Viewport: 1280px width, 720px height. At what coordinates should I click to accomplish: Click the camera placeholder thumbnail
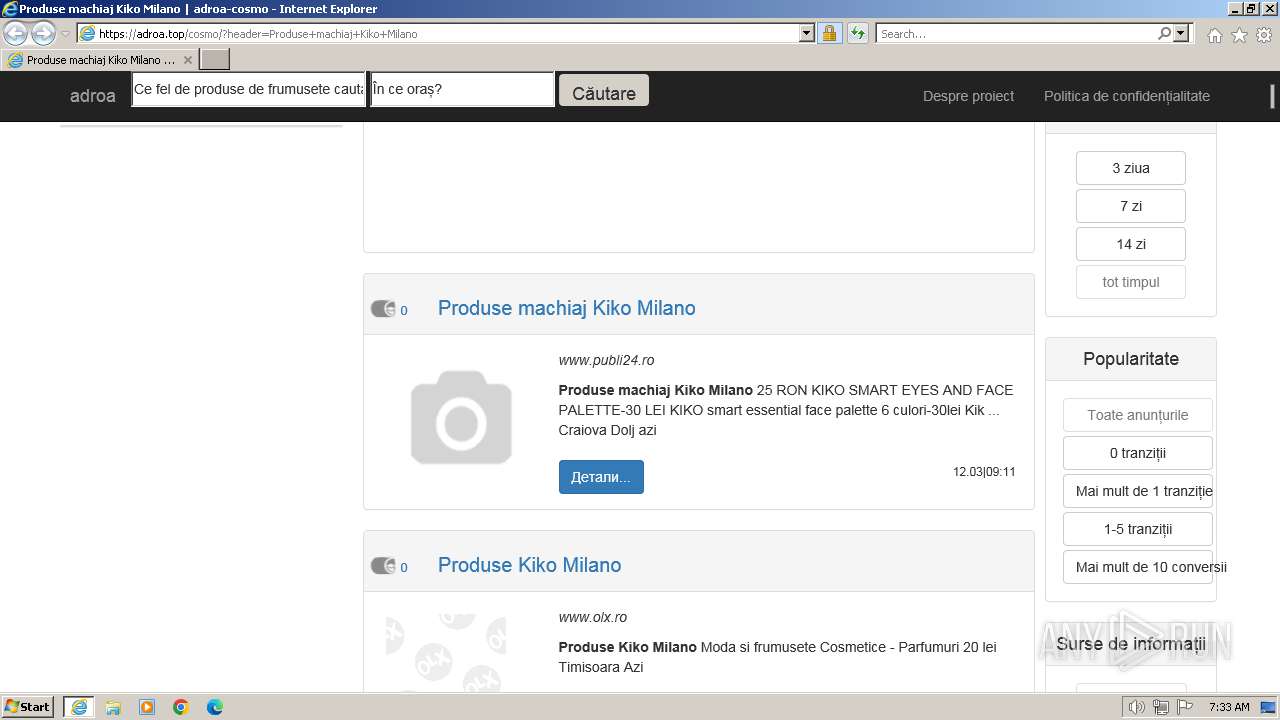point(461,417)
